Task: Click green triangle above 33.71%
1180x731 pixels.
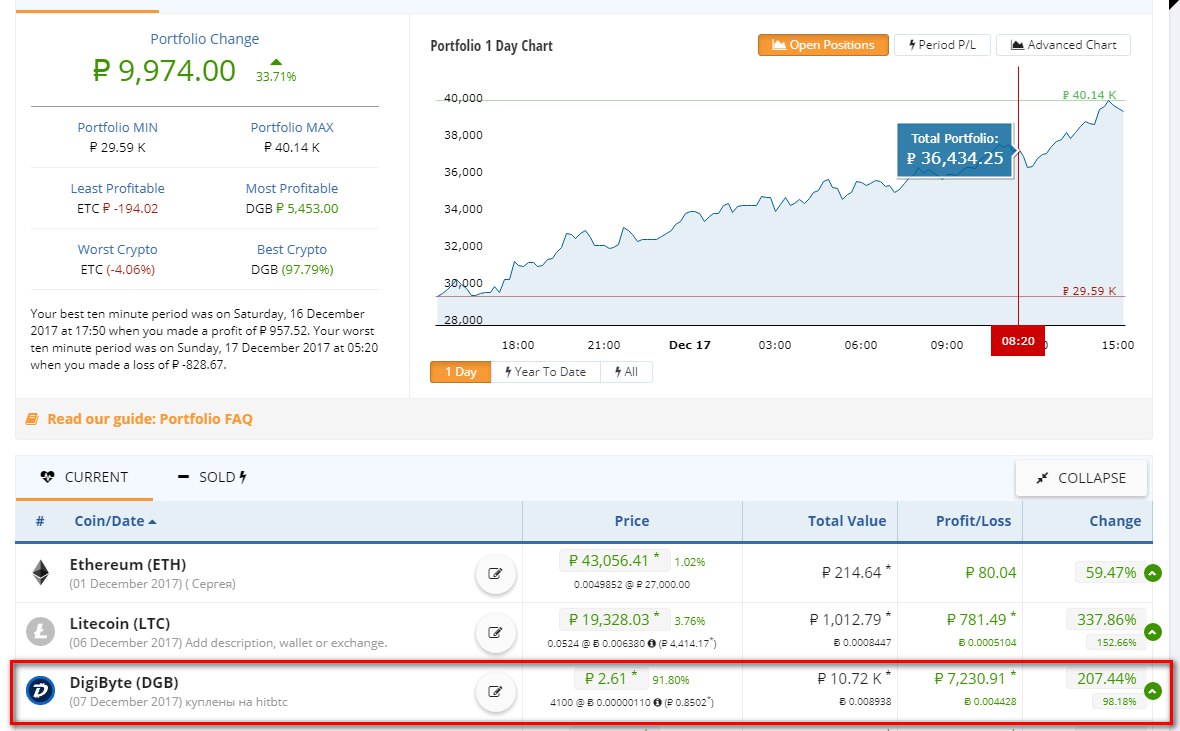Action: [x=276, y=62]
